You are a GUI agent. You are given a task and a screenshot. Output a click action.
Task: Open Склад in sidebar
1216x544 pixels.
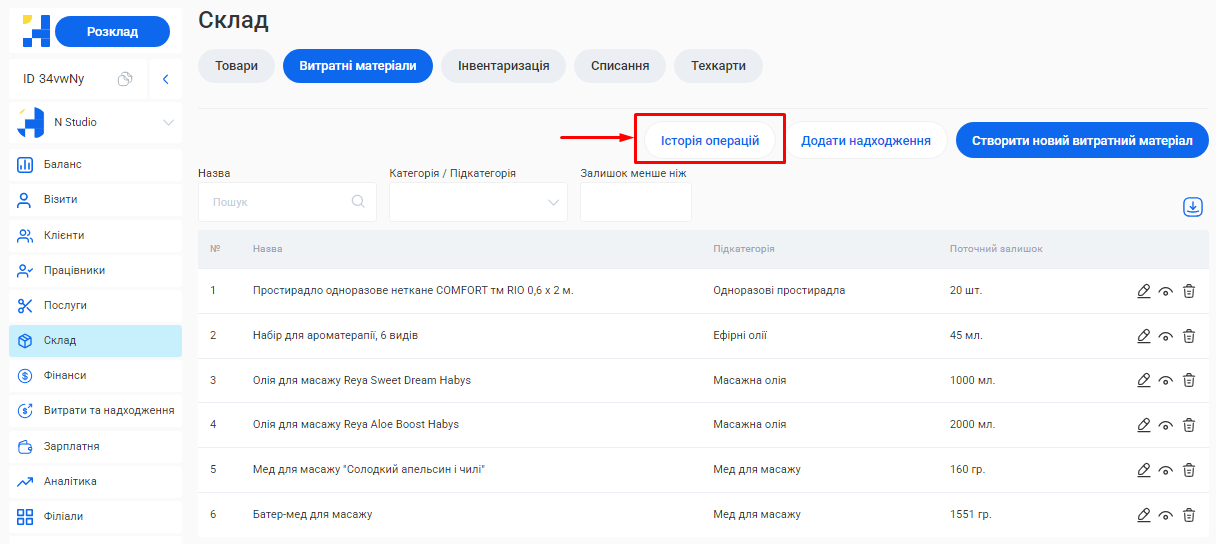[x=96, y=341]
